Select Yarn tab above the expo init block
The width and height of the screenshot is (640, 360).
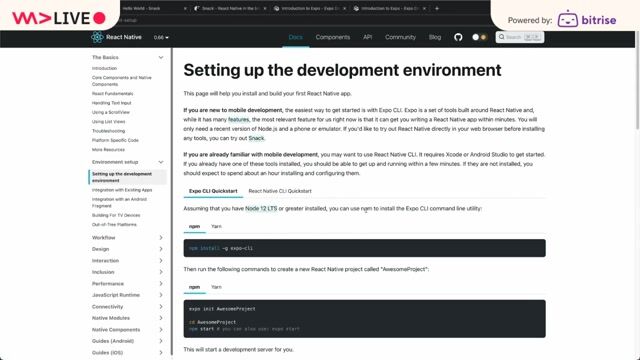(x=216, y=287)
